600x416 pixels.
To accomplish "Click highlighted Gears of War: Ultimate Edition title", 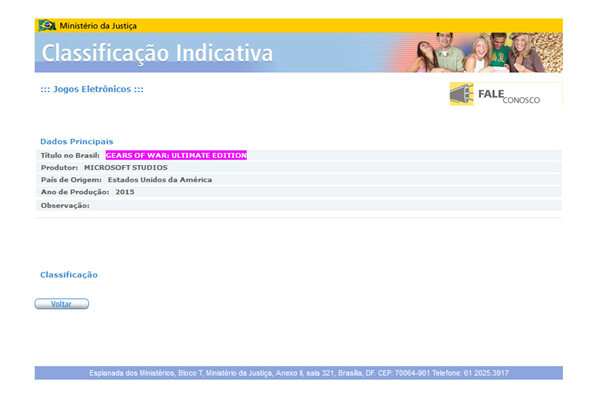I will coord(176,155).
